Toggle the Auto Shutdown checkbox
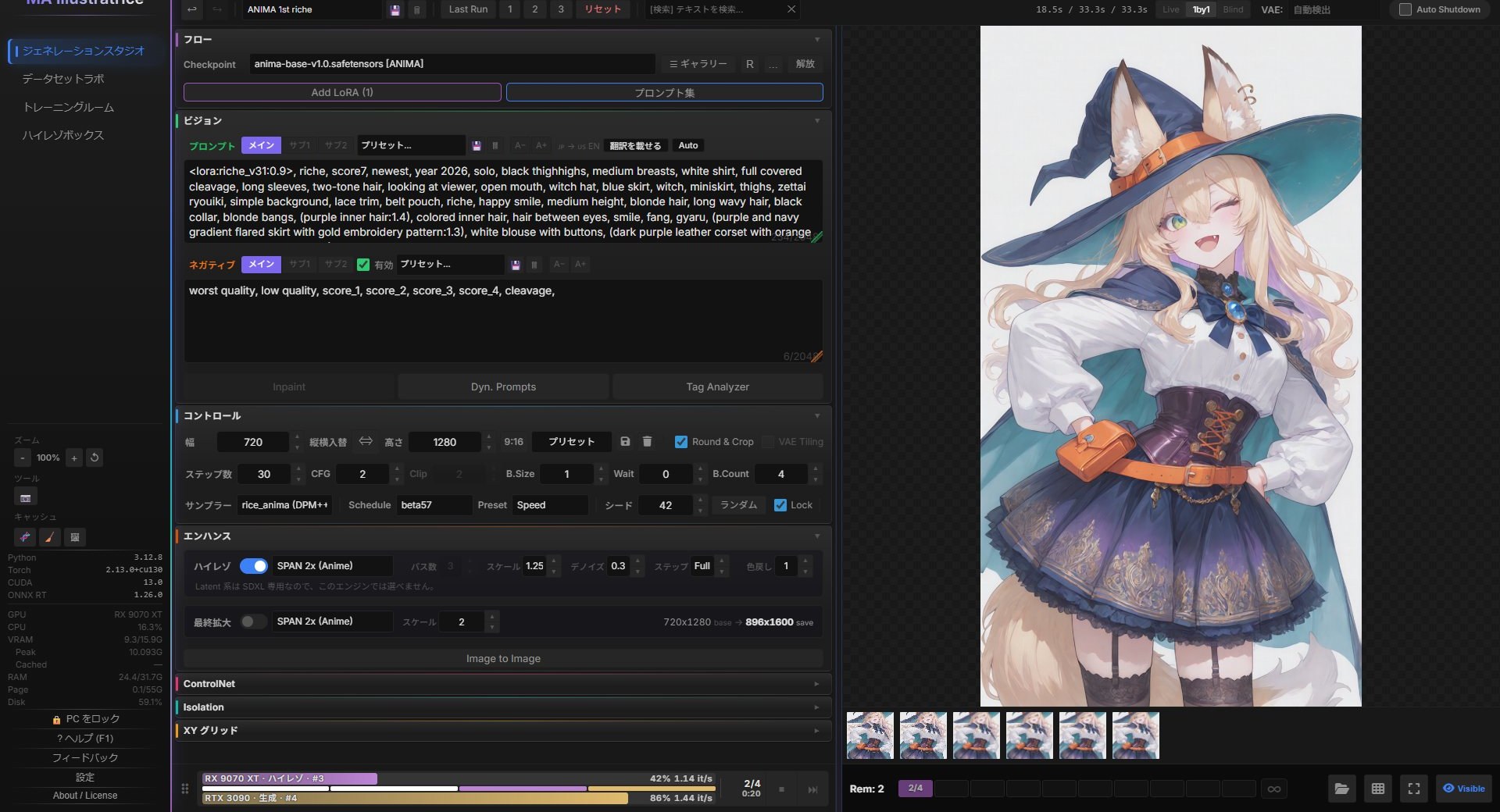The width and height of the screenshot is (1500, 812). tap(1405, 9)
